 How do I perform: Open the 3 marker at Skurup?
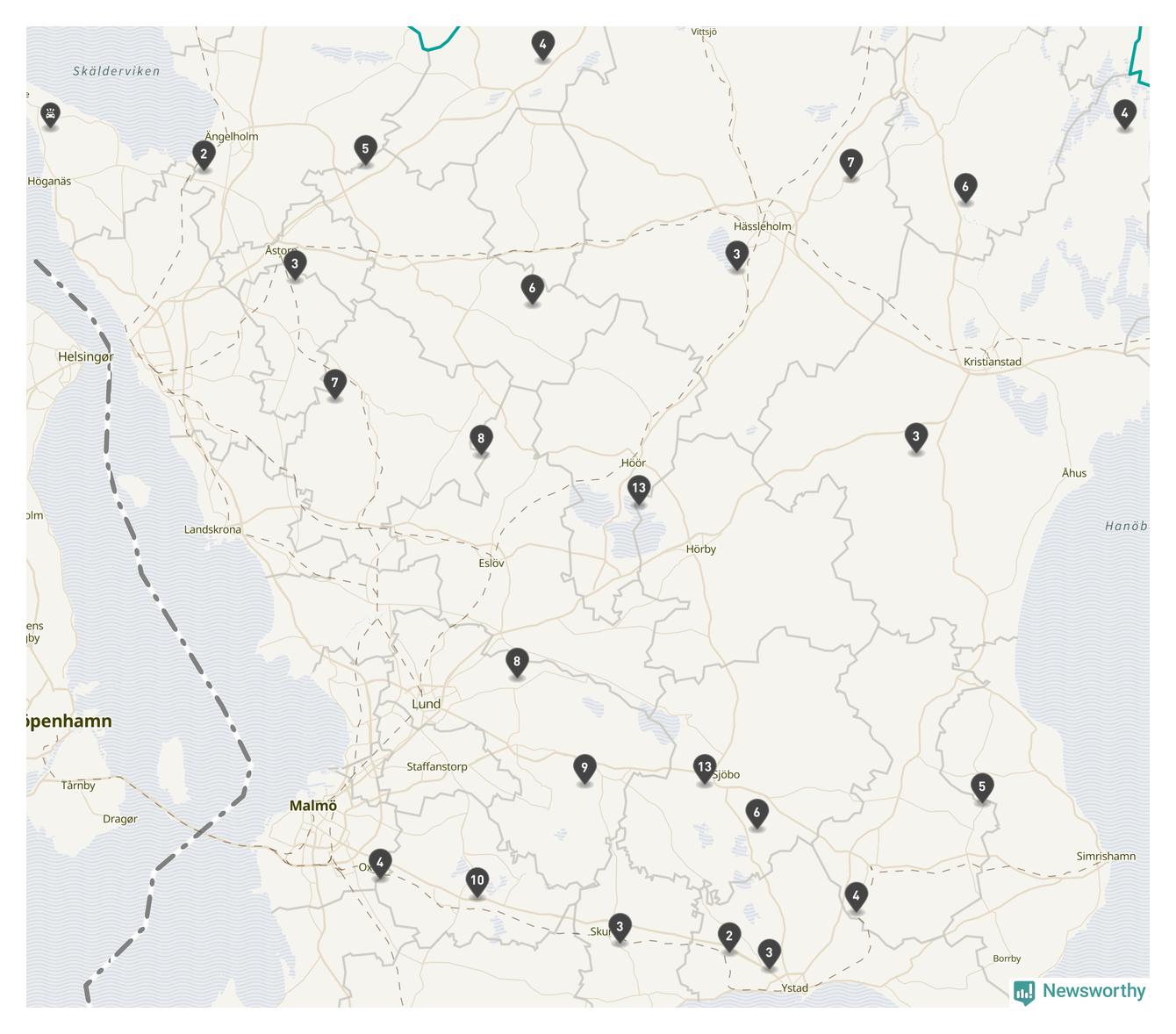click(620, 927)
